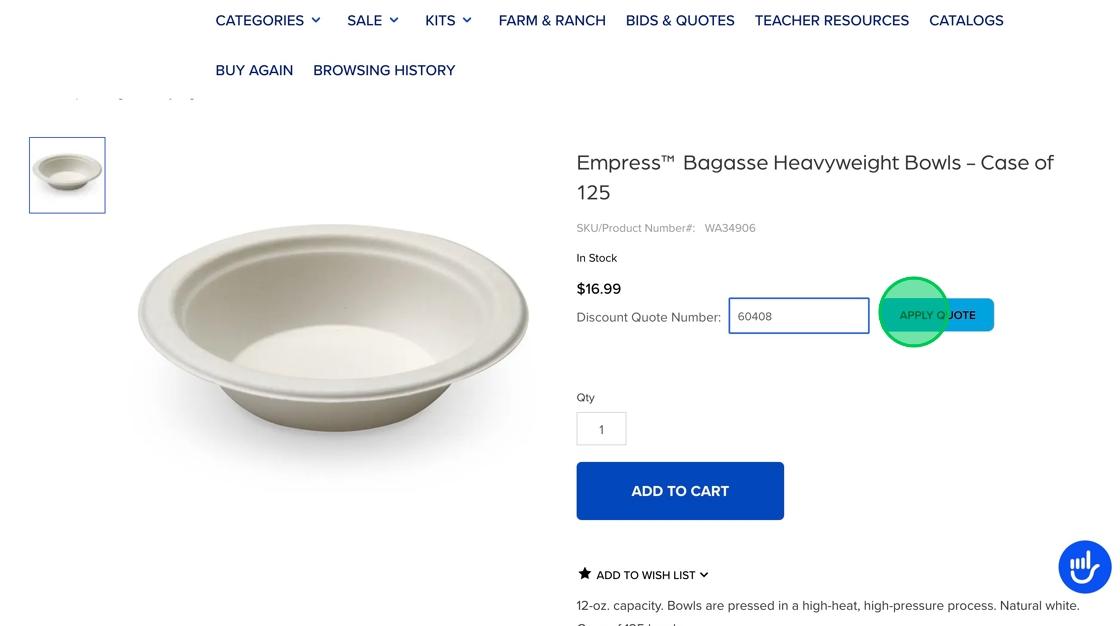Expand the Kits dropdown menu
The image size is (1120, 626).
(x=448, y=20)
